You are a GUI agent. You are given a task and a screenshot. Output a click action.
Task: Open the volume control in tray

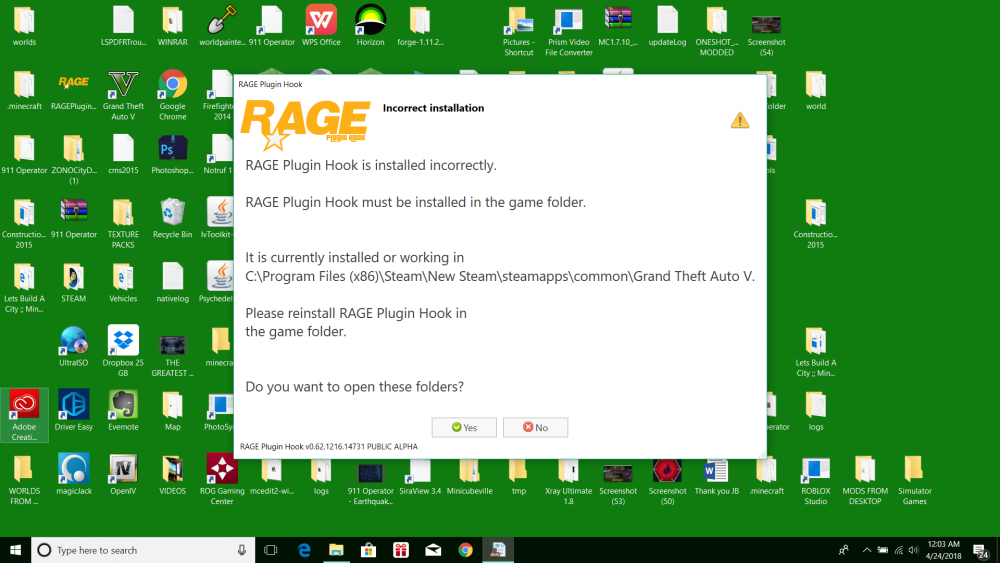[x=913, y=550]
